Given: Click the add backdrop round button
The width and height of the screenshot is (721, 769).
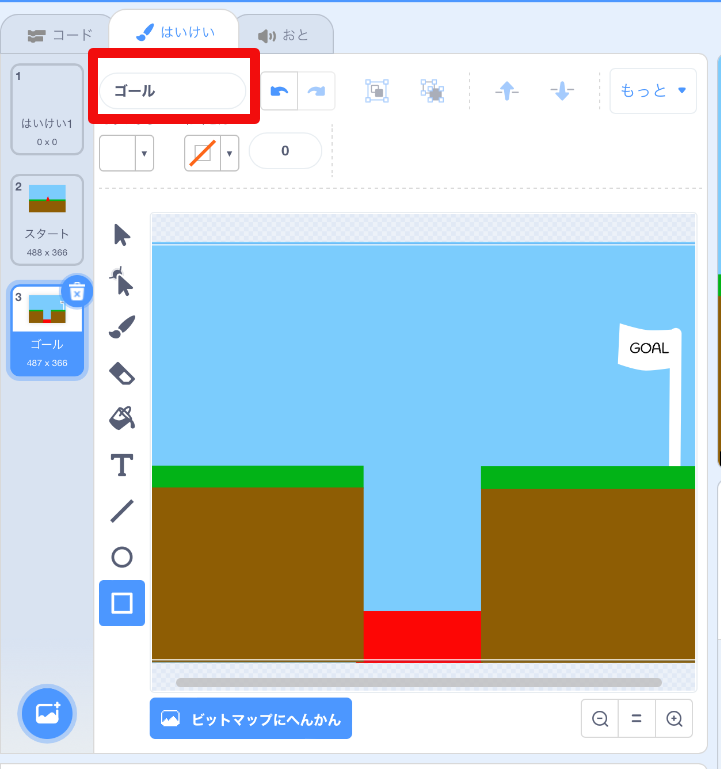Looking at the screenshot, I should coord(47,714).
